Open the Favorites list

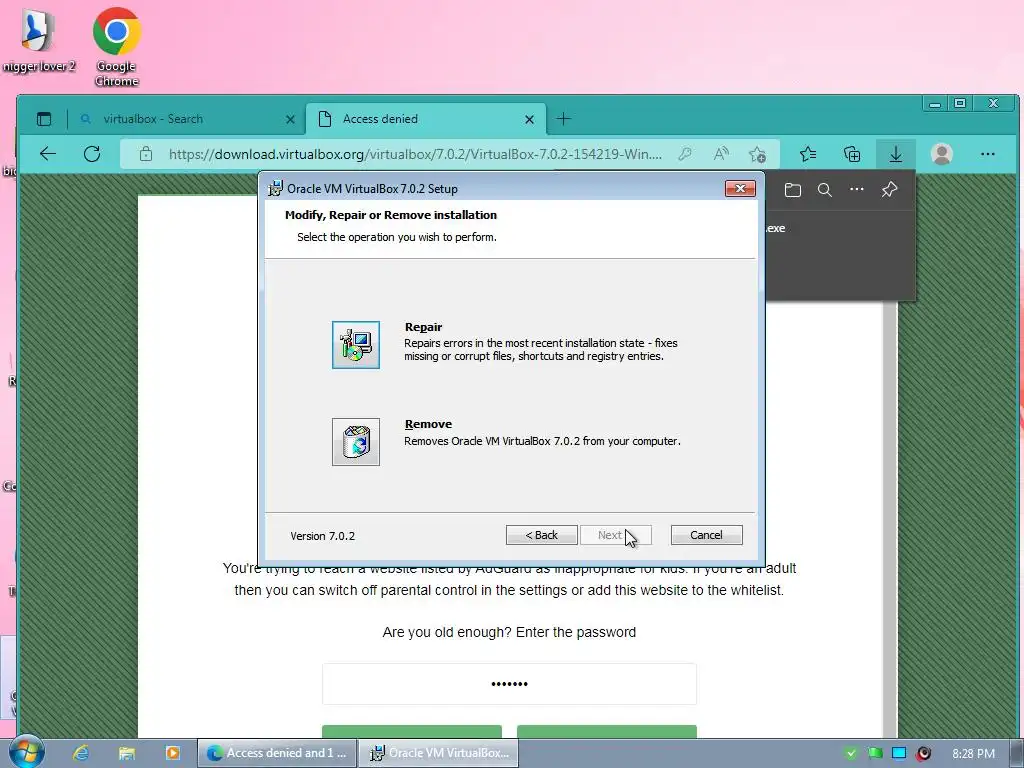coord(808,154)
